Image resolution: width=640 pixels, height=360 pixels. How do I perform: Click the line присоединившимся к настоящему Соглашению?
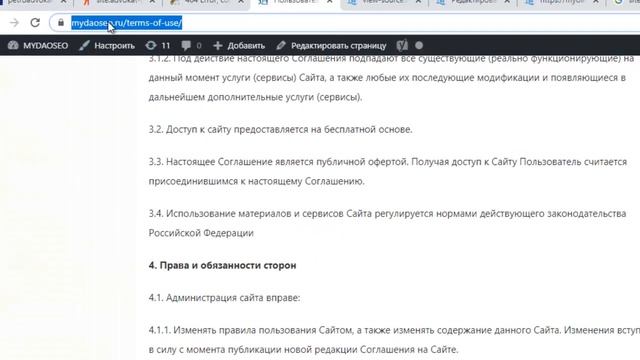click(x=256, y=181)
